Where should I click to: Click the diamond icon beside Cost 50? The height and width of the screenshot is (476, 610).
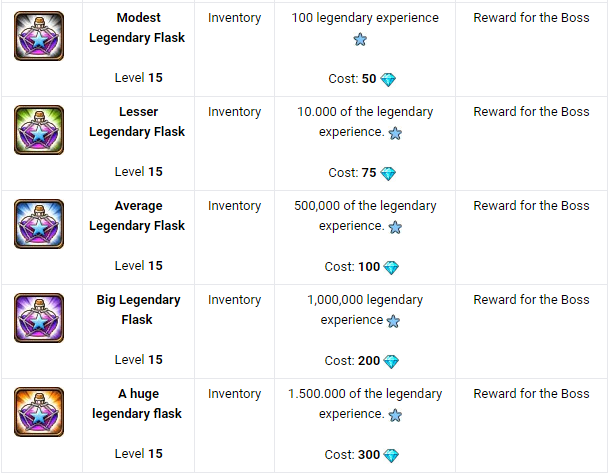pyautogui.click(x=389, y=80)
